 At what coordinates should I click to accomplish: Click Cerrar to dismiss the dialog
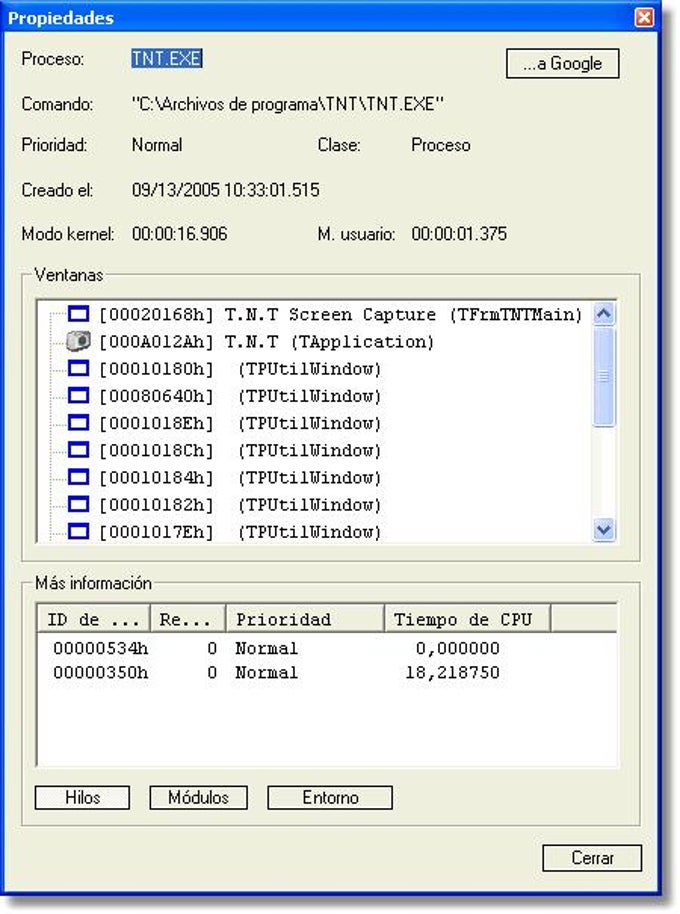coord(592,858)
